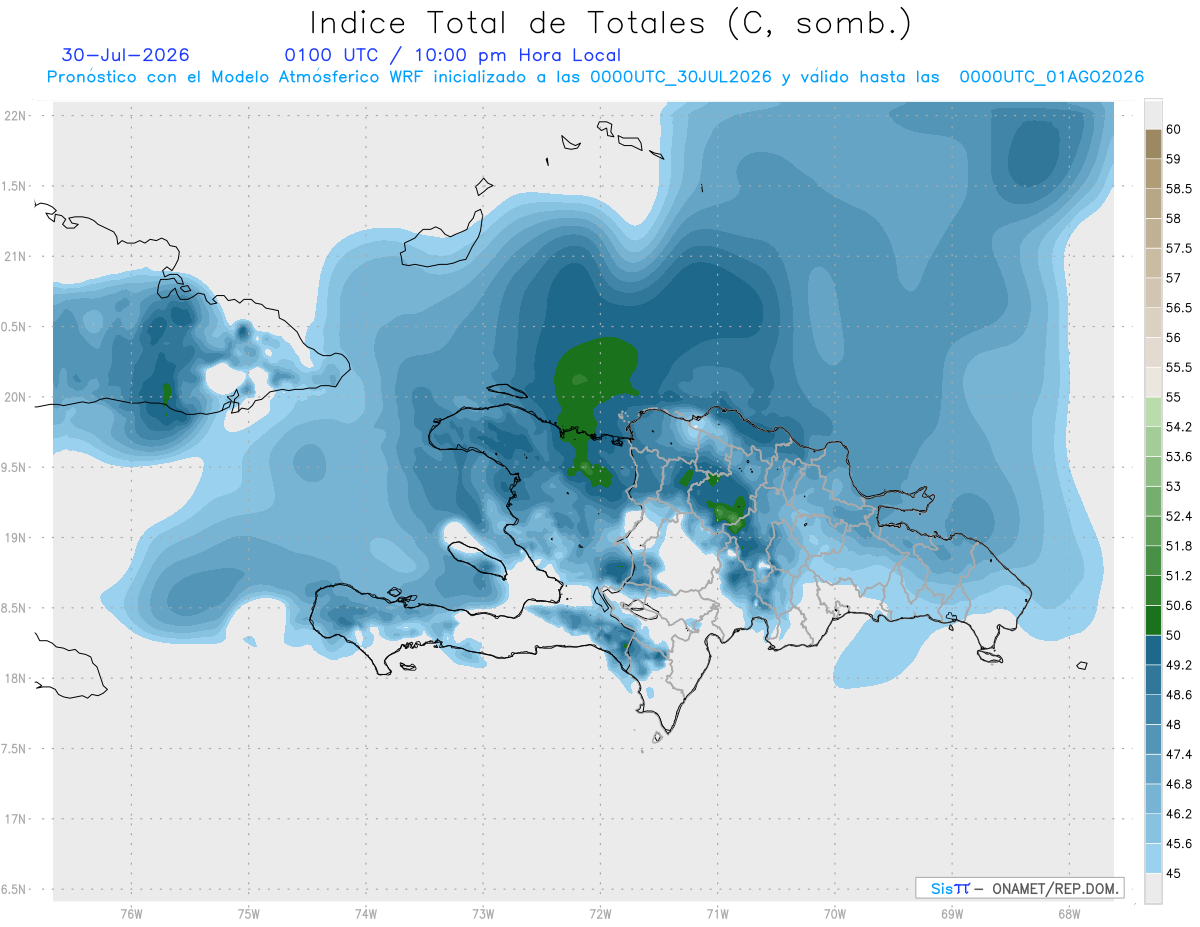Screen dimensions: 1200x927
Task: Select legend value '55'
Action: 1174,397
